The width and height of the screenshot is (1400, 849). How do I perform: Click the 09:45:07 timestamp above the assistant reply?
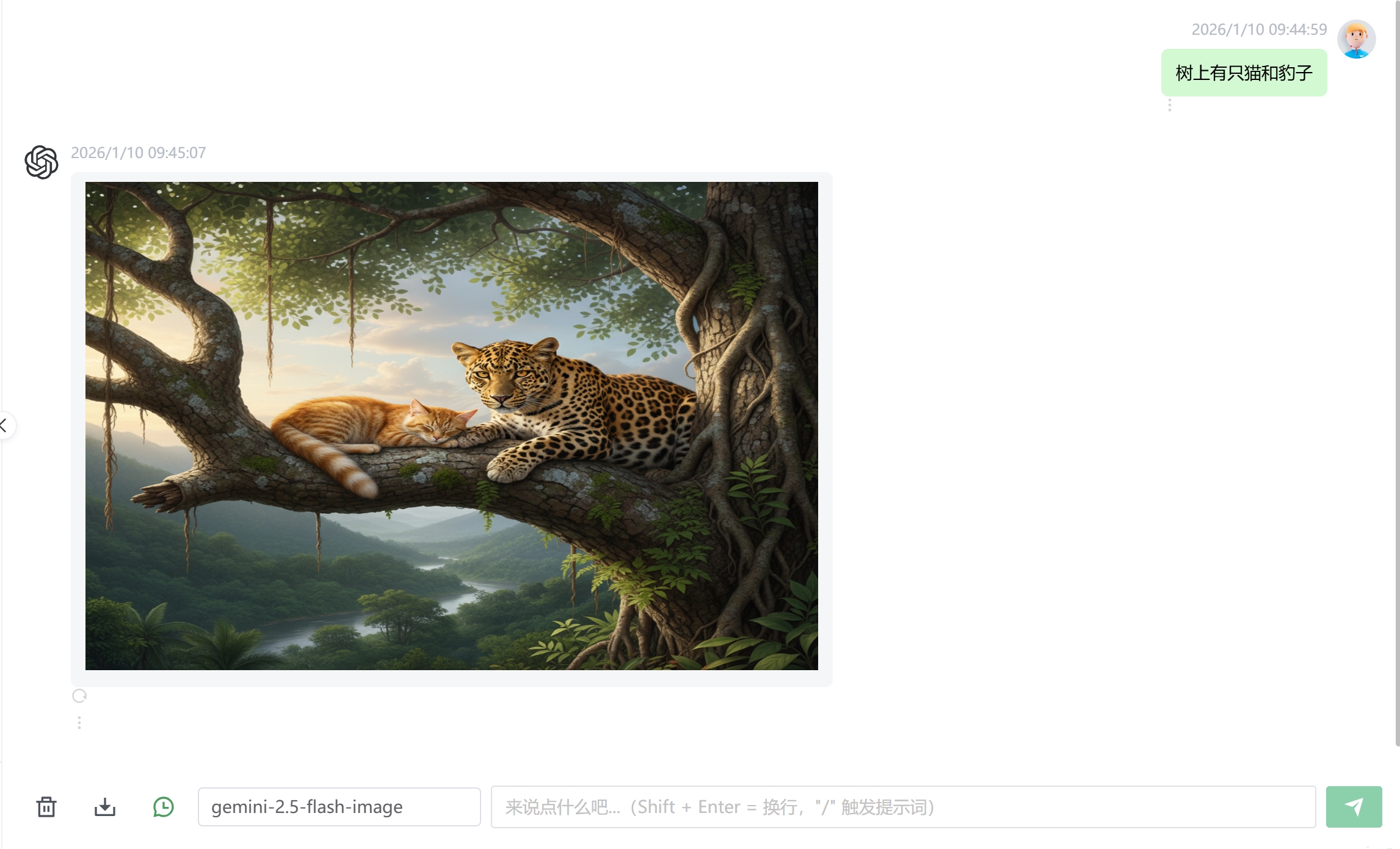[x=139, y=153]
